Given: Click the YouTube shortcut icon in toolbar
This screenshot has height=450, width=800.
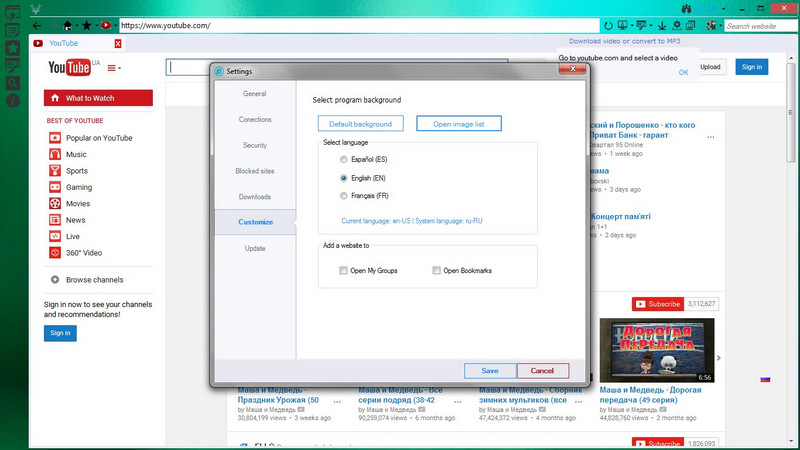Looking at the screenshot, I should [106, 26].
